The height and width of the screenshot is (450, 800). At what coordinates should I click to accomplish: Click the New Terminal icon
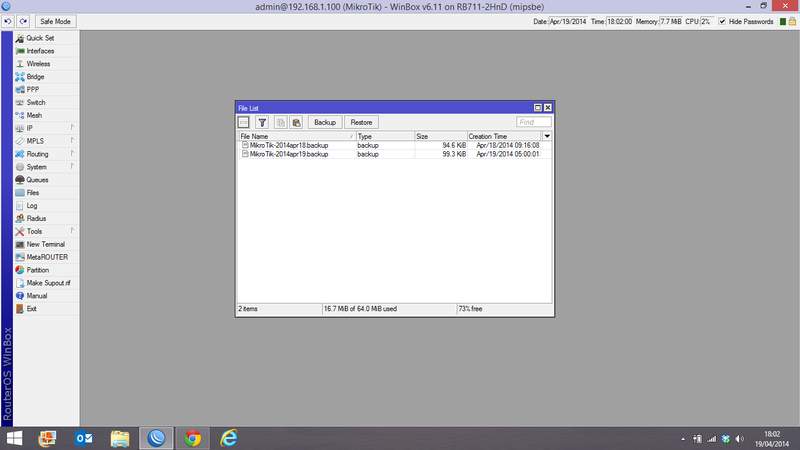tap(20, 244)
